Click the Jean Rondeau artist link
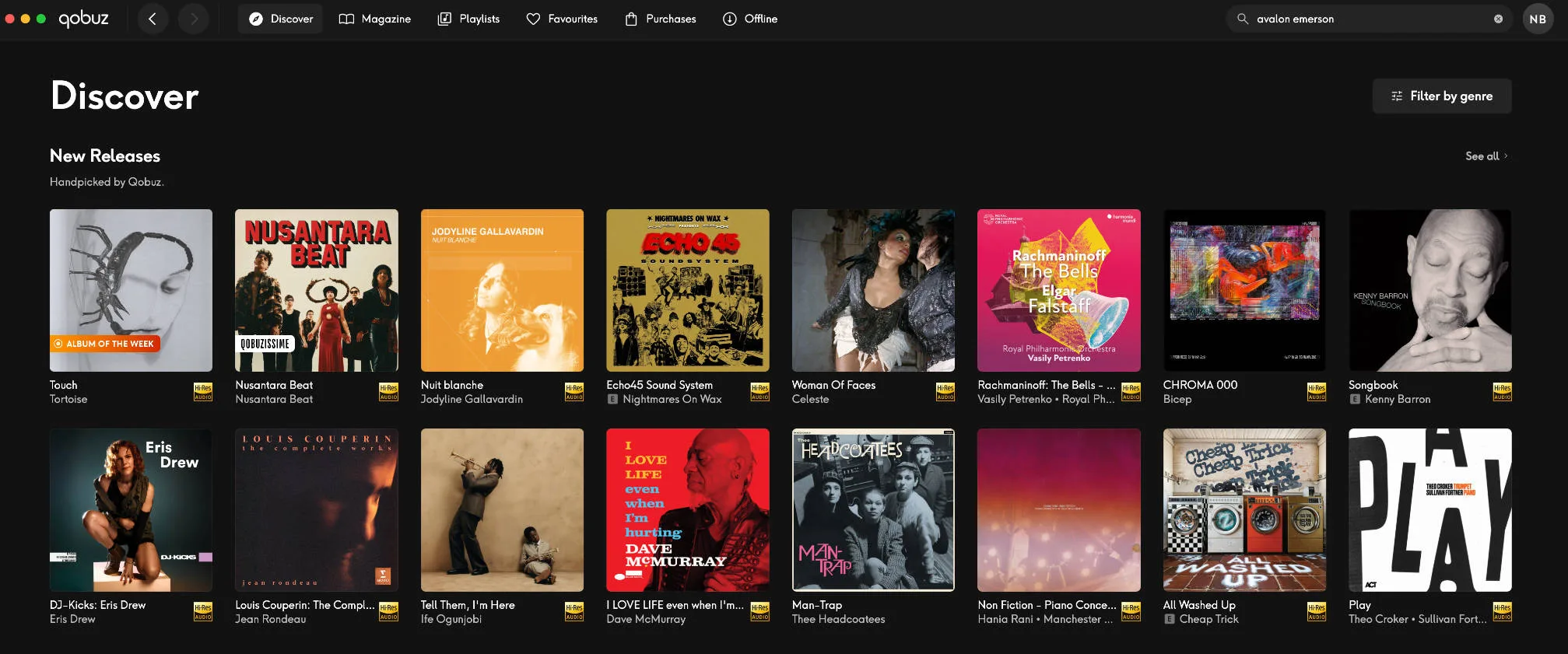1568x654 pixels. pos(271,619)
